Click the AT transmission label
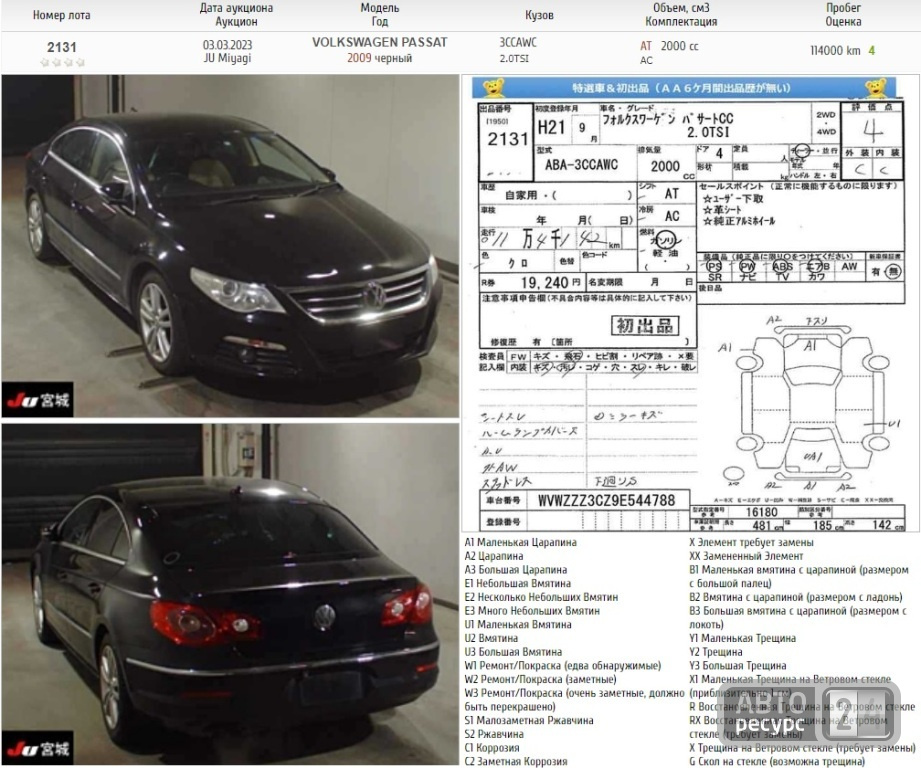This screenshot has height=768, width=921. pyautogui.click(x=646, y=46)
